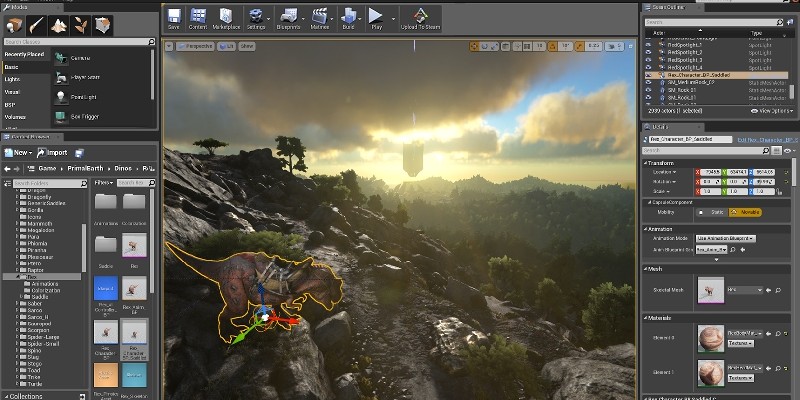Viewport: 800px width, 400px height.
Task: Browse to skeletal mesh magnifier icon
Action: 778,290
